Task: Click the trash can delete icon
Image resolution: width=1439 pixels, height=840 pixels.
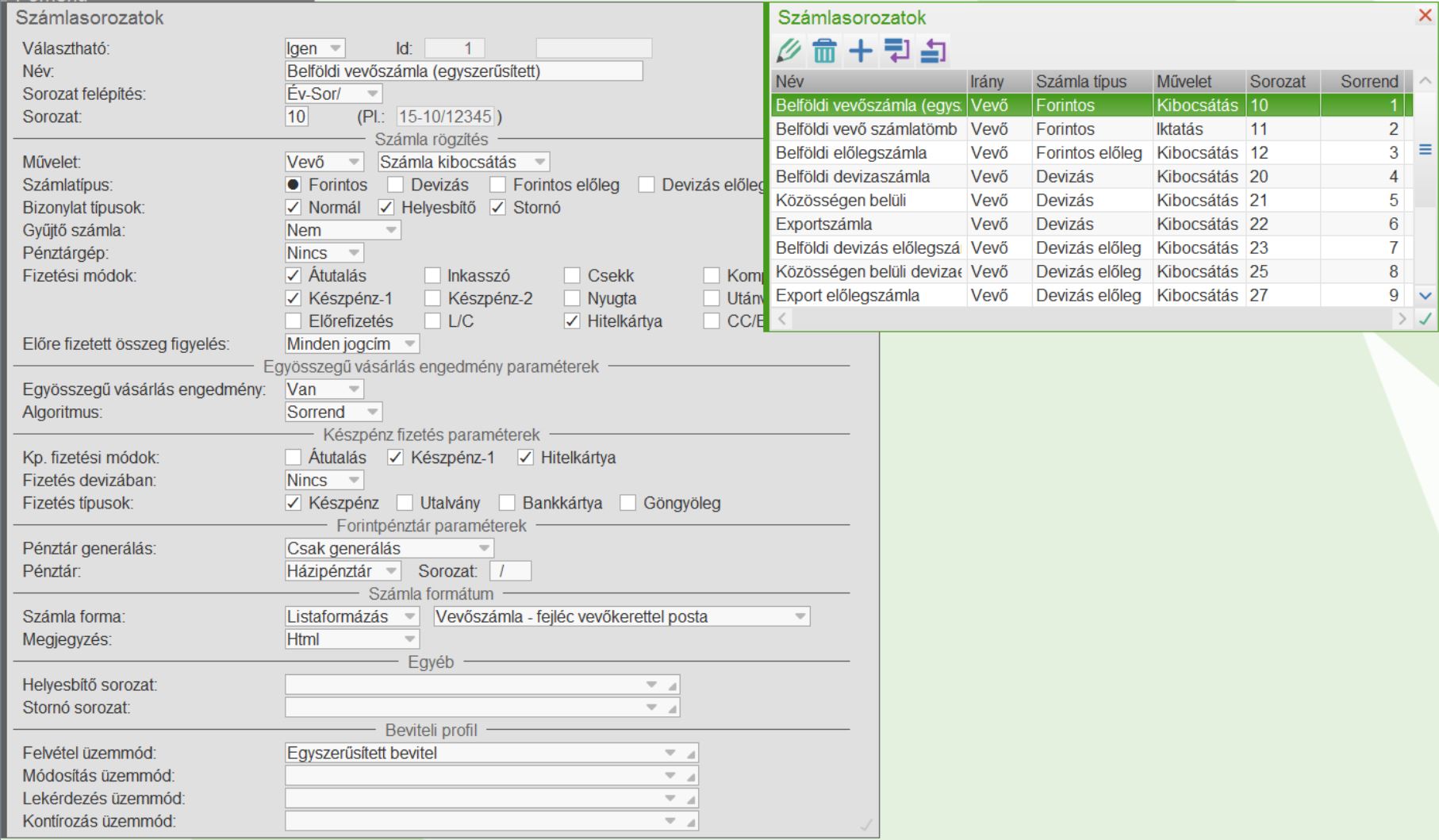Action: click(824, 52)
